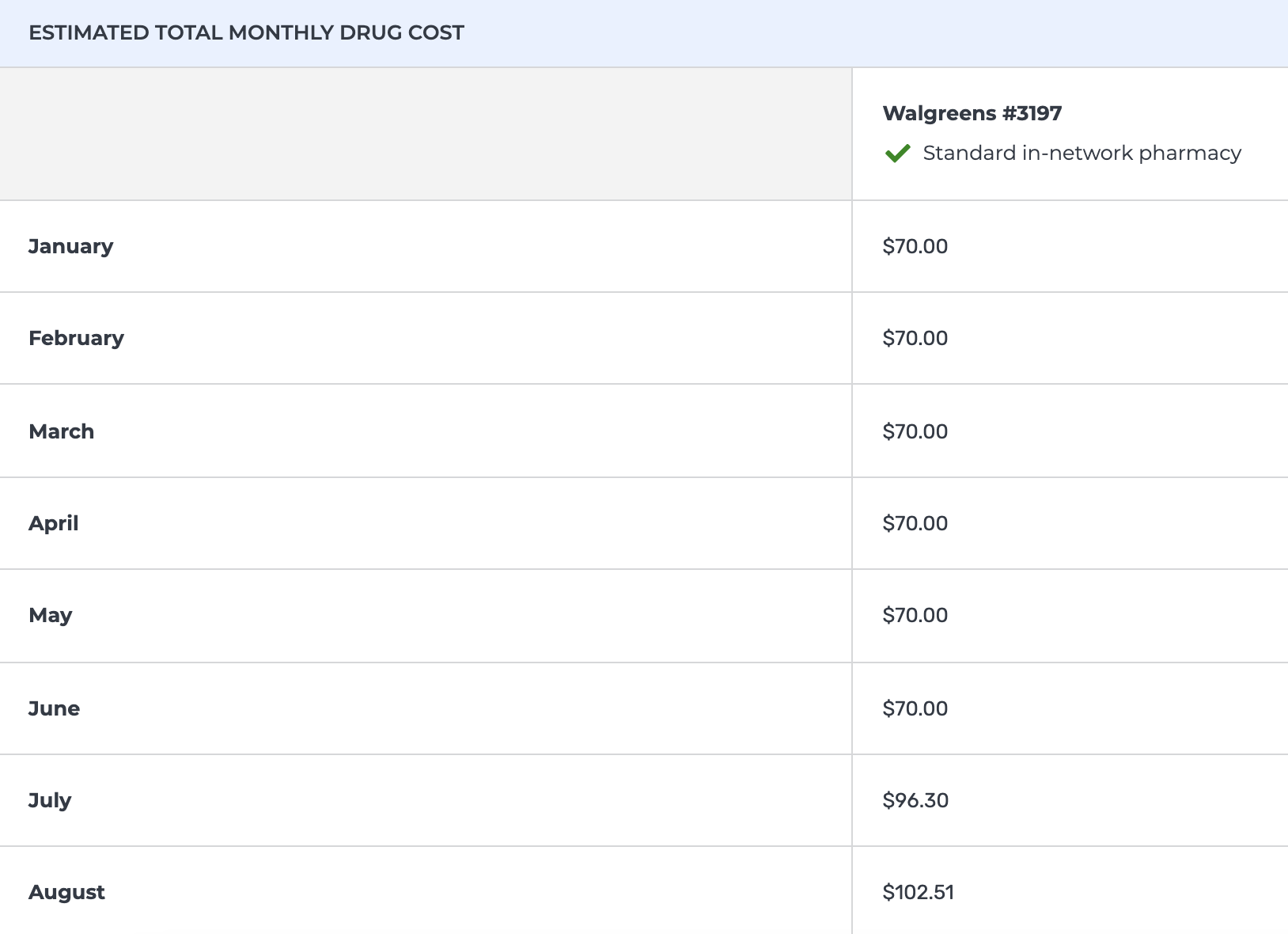Select the March row label
1288x934 pixels.
(61, 431)
